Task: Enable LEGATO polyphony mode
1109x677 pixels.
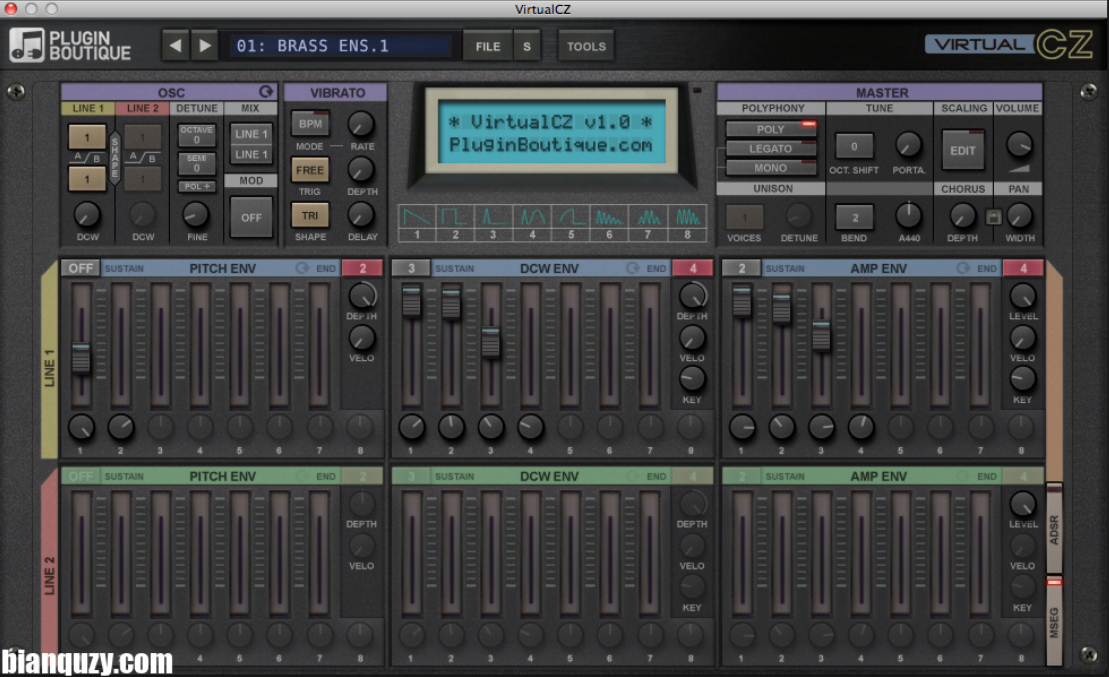Action: coord(771,148)
